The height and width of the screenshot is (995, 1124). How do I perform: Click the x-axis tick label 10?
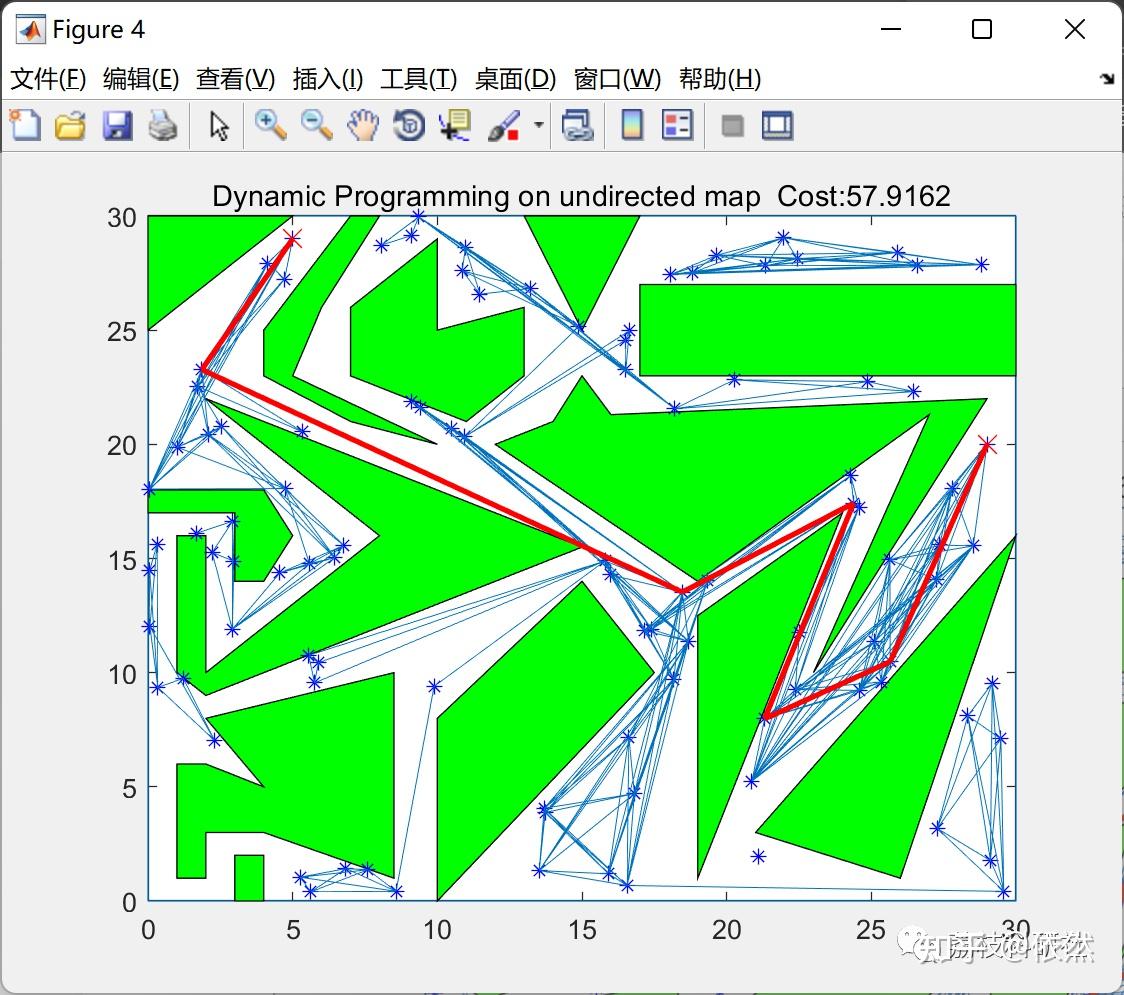tap(437, 930)
